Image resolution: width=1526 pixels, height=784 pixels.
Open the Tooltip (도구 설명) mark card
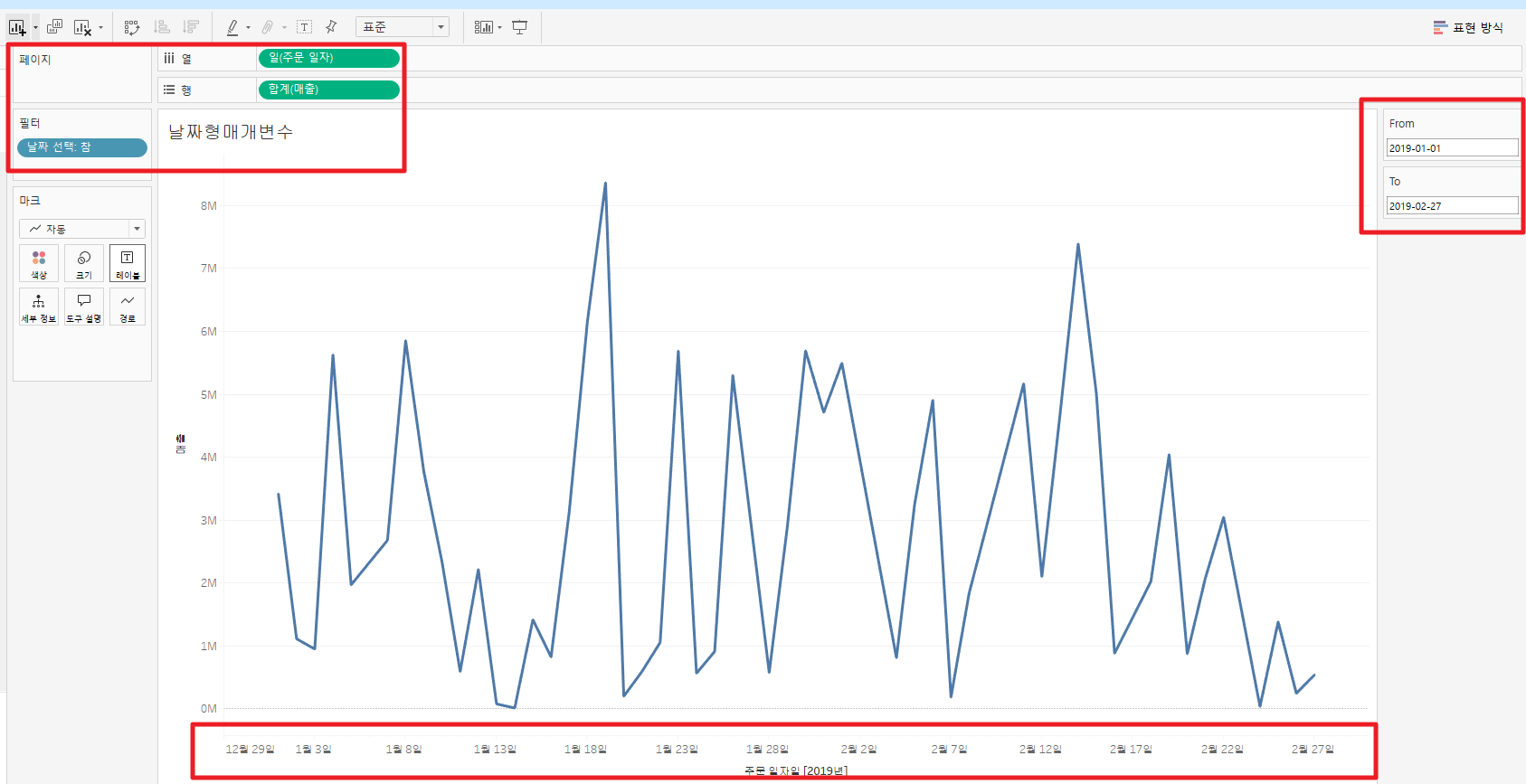coord(84,307)
